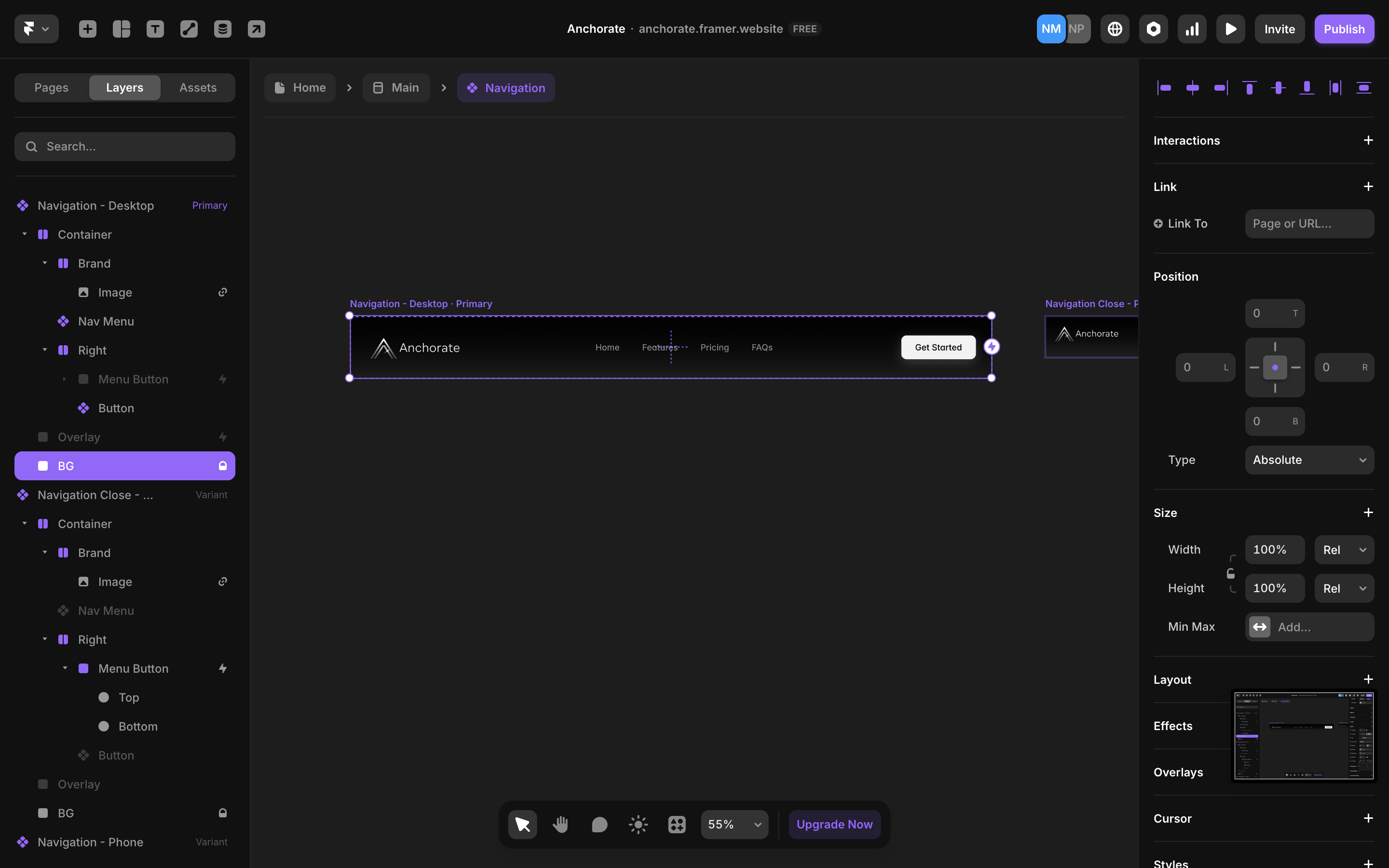Open the zoom level 55% dropdown
Image resolution: width=1389 pixels, height=868 pixels.
[734, 825]
